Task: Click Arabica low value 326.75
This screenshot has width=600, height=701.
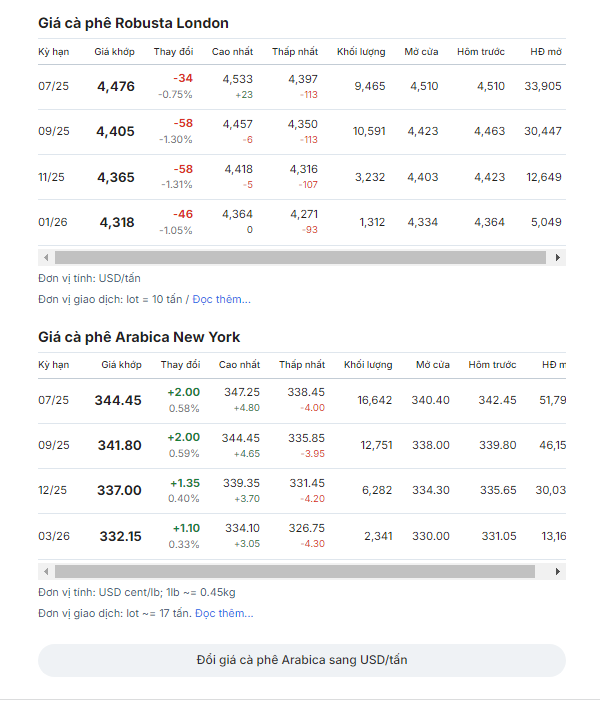Action: [307, 528]
